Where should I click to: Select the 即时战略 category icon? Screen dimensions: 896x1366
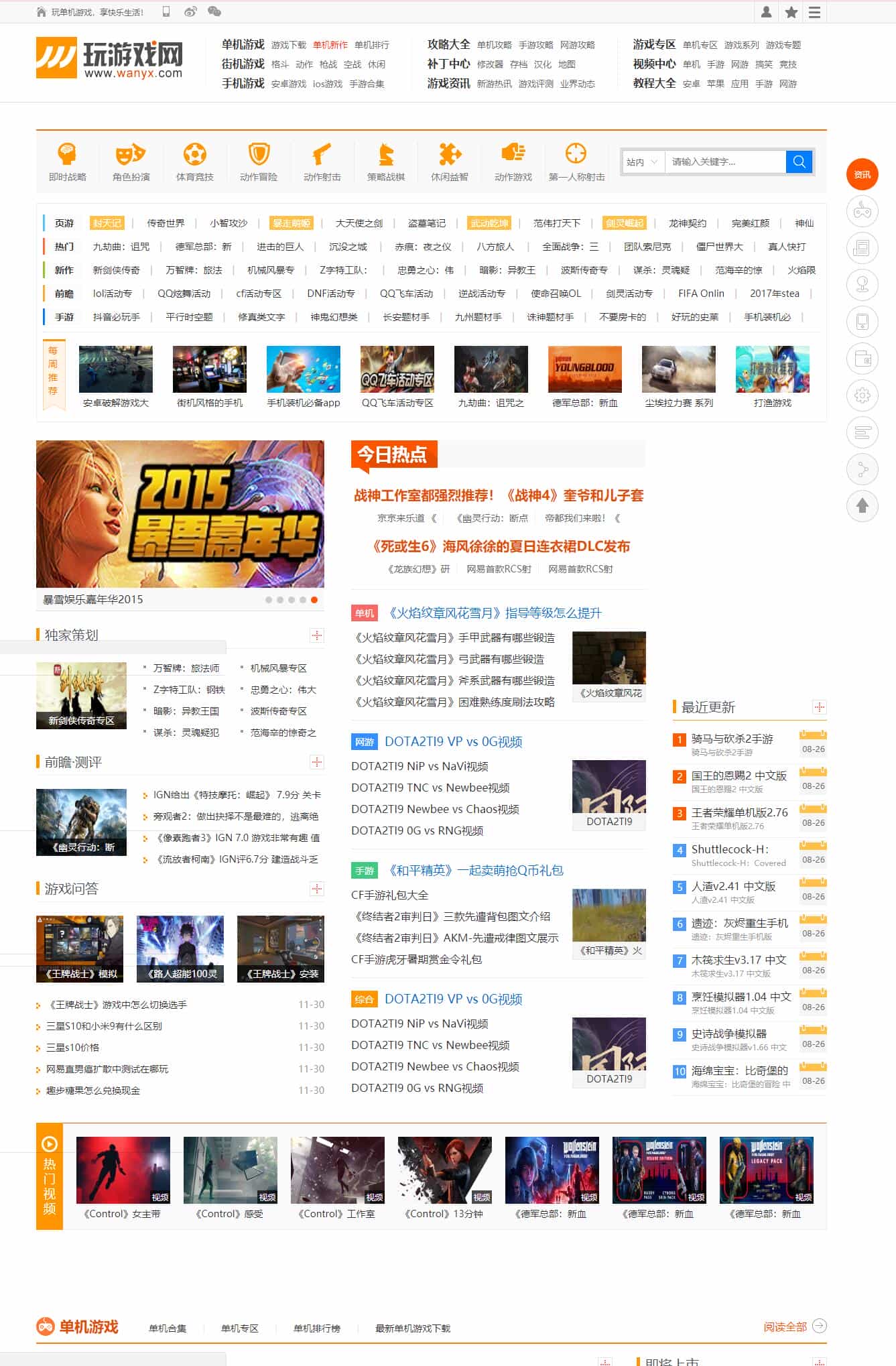point(67,154)
